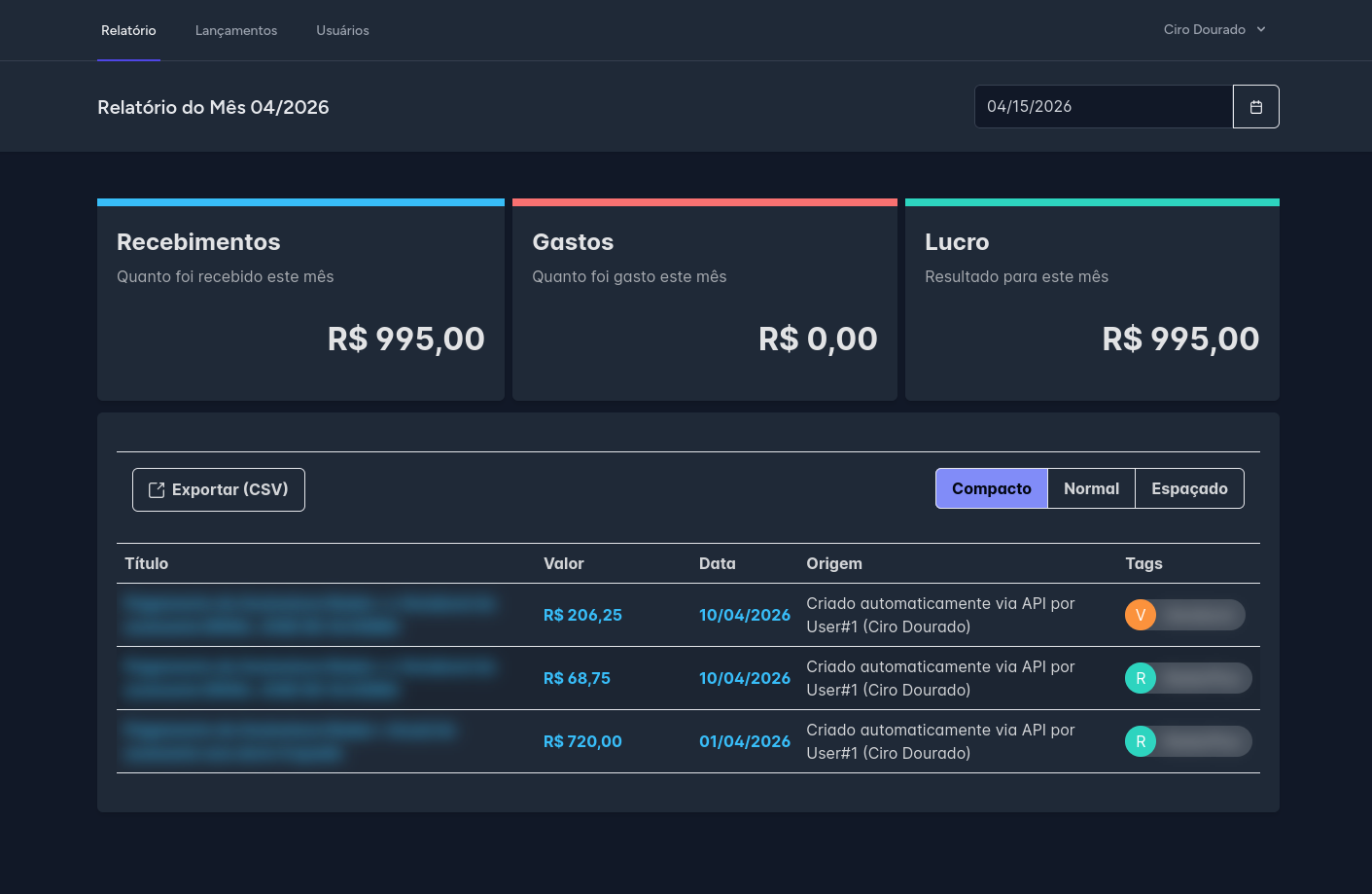This screenshot has width=1372, height=894.
Task: Navigate to the Usuários tab
Action: [342, 31]
